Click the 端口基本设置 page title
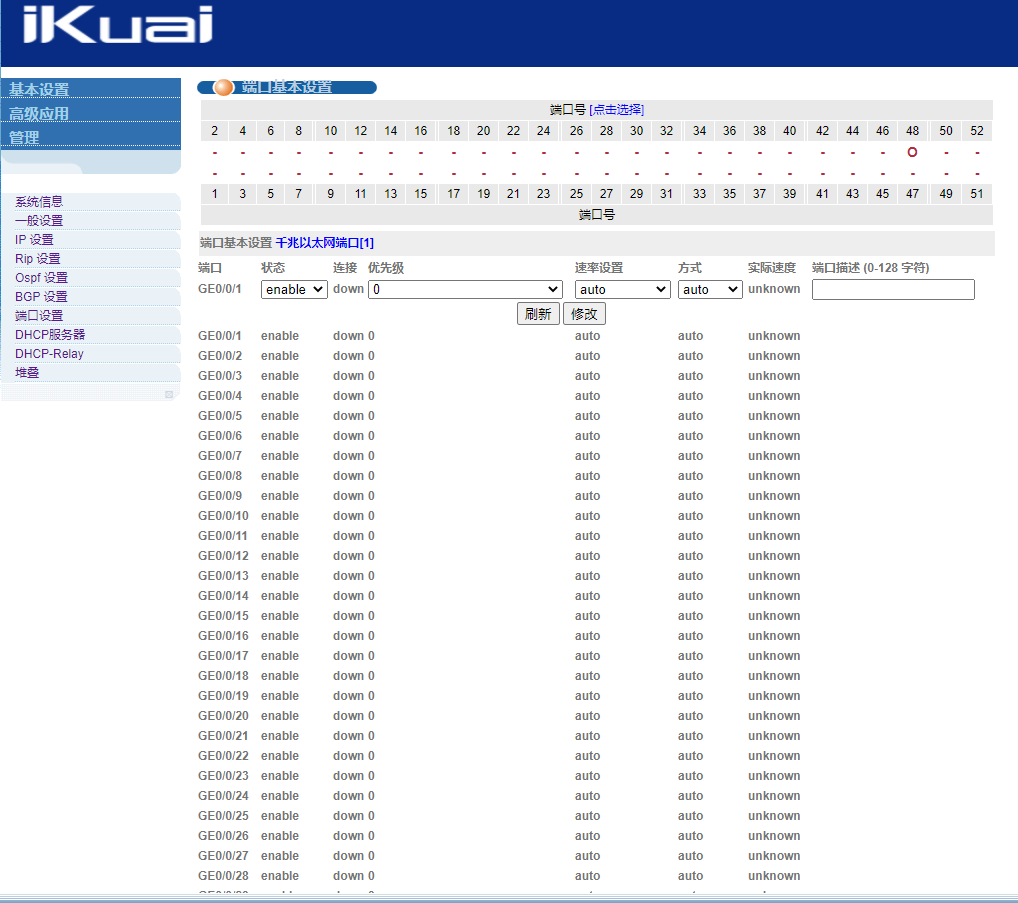The width and height of the screenshot is (1018, 903). click(287, 87)
